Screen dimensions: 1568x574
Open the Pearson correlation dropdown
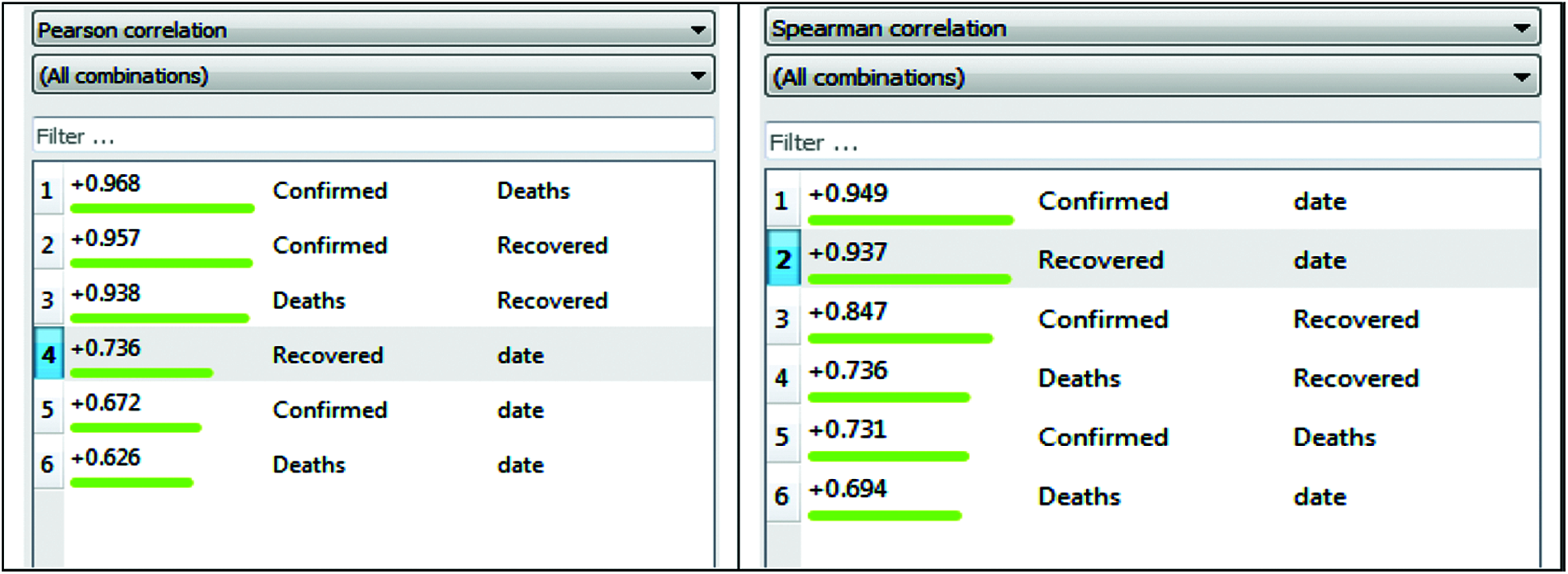click(x=373, y=30)
